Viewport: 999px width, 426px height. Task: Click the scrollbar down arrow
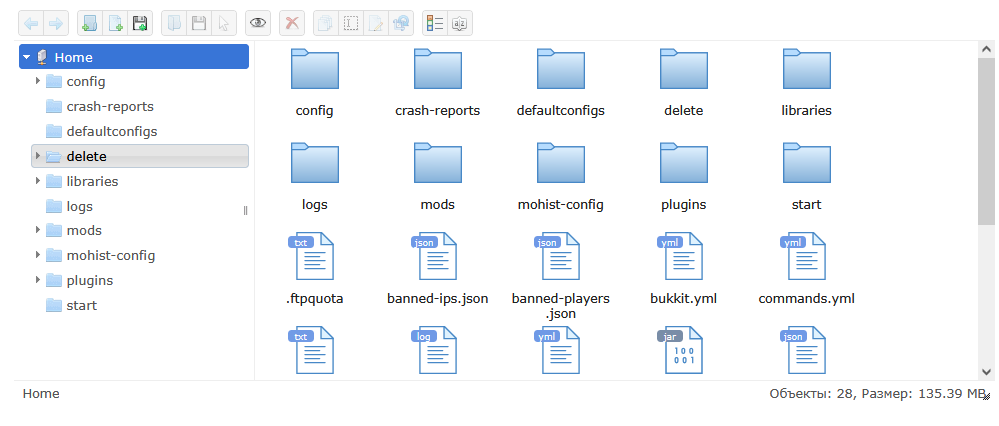[986, 372]
